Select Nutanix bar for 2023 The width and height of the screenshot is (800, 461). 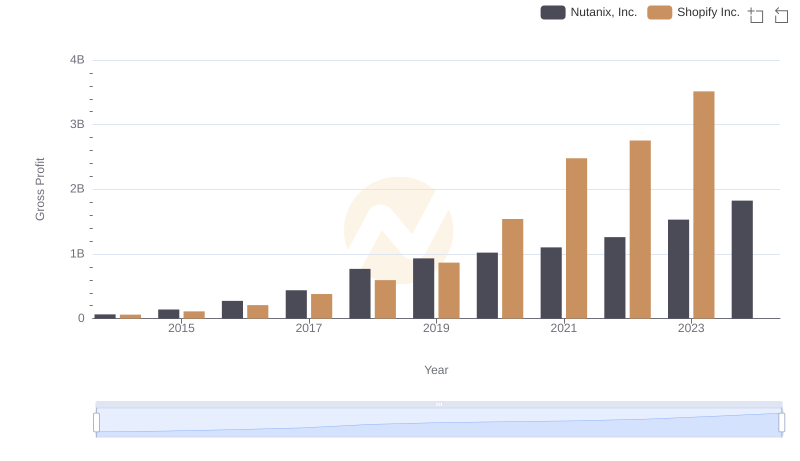pos(678,269)
